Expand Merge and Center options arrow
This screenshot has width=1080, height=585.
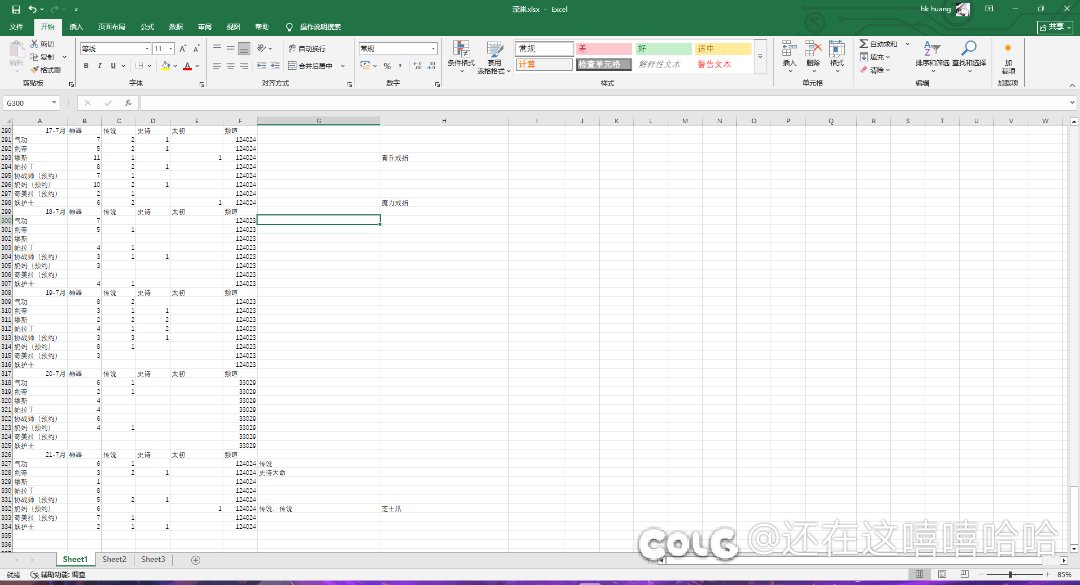(342, 66)
